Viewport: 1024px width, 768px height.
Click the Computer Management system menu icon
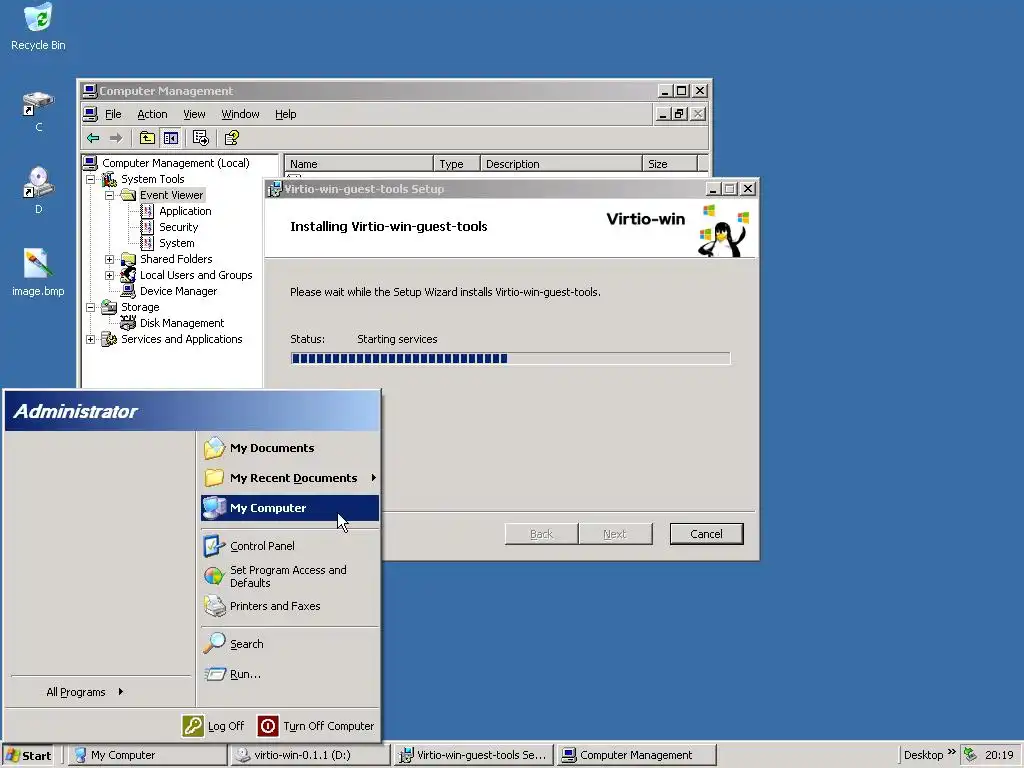tap(90, 91)
